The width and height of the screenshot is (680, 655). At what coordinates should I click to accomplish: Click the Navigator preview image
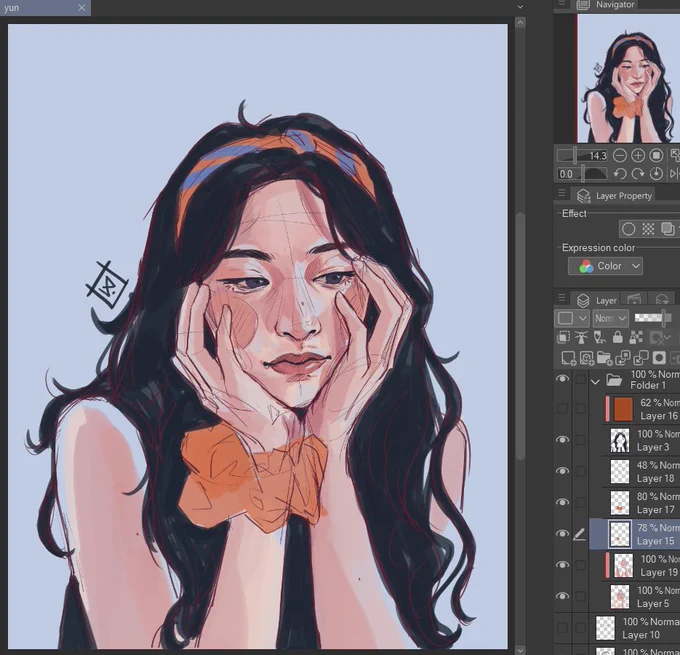628,78
